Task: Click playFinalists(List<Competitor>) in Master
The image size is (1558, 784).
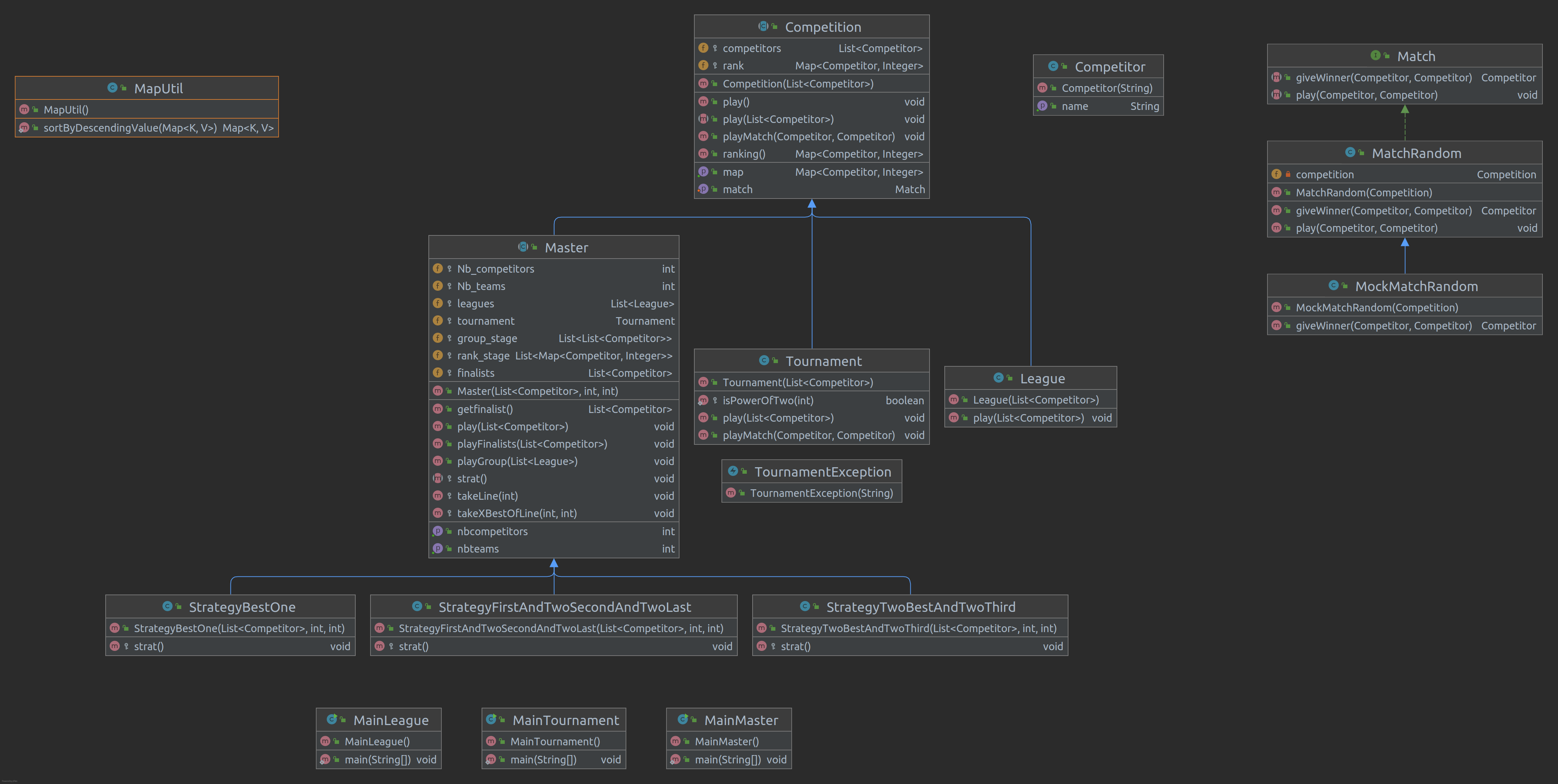Action: pyautogui.click(x=554, y=444)
